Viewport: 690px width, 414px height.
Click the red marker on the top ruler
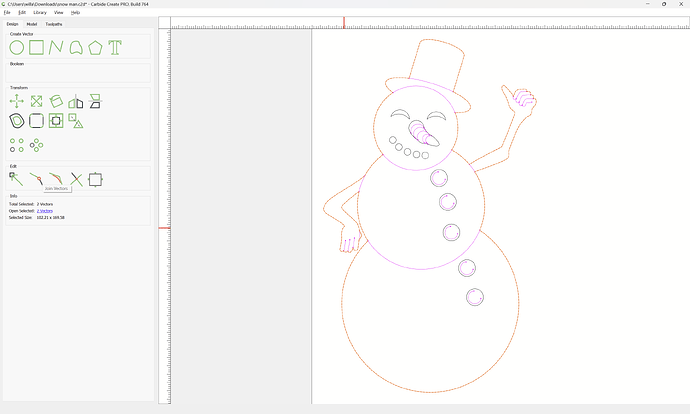344,22
